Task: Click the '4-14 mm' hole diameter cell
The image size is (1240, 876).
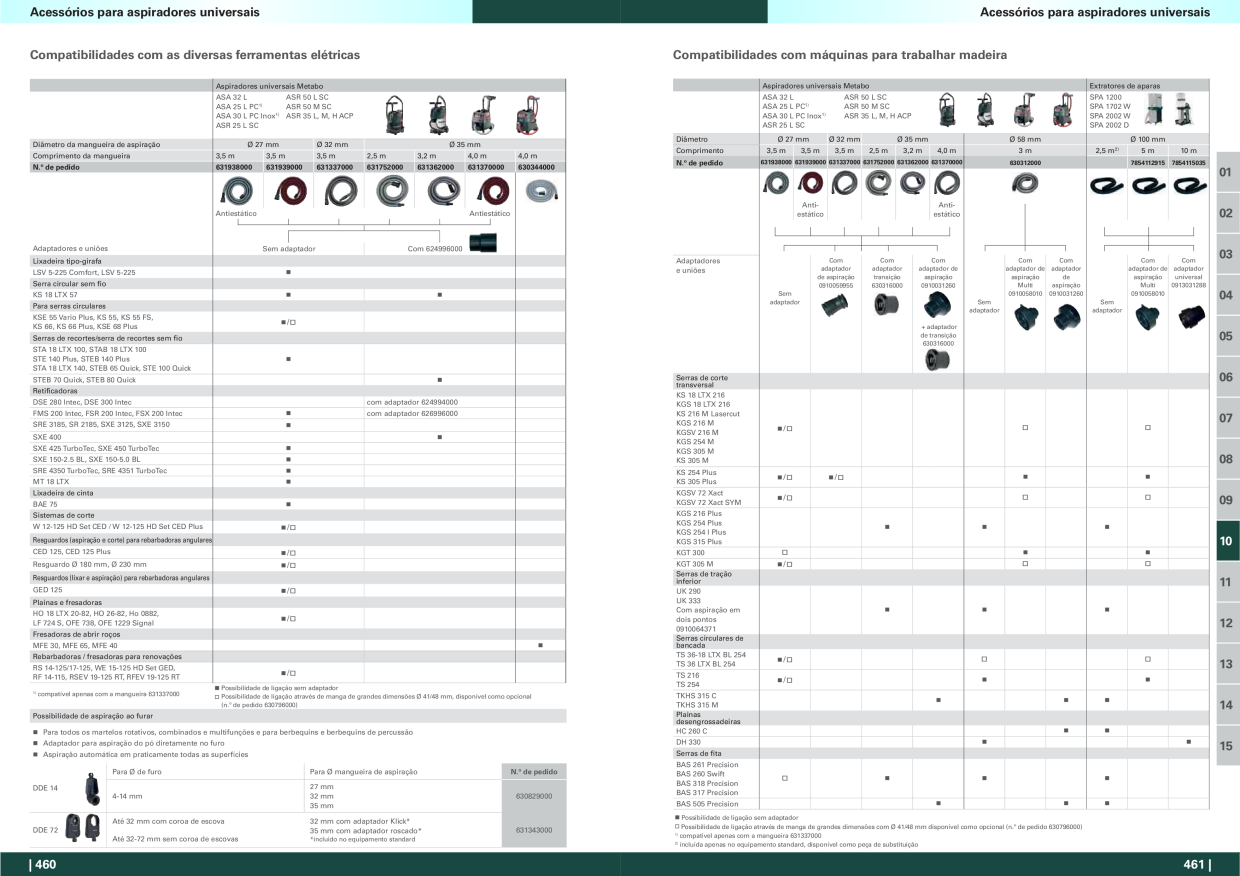Action: 128,796
